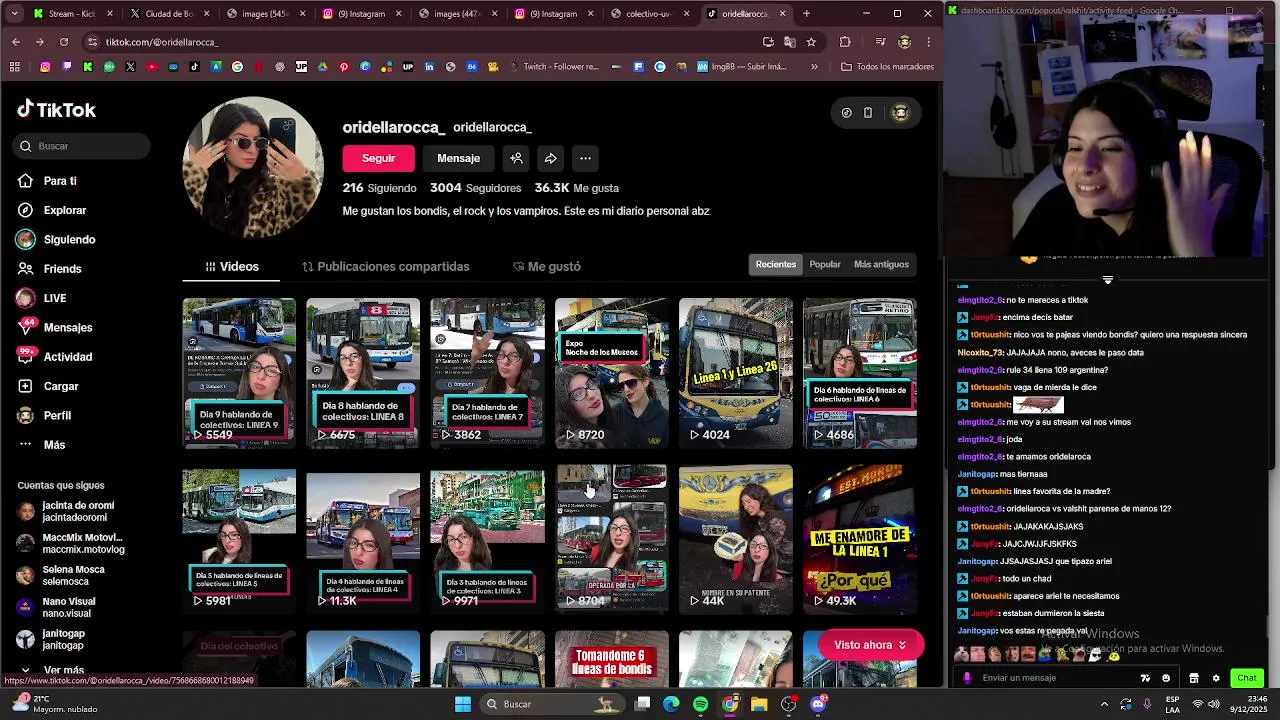Open Chrome extensions puzzle icon

click(x=845, y=42)
